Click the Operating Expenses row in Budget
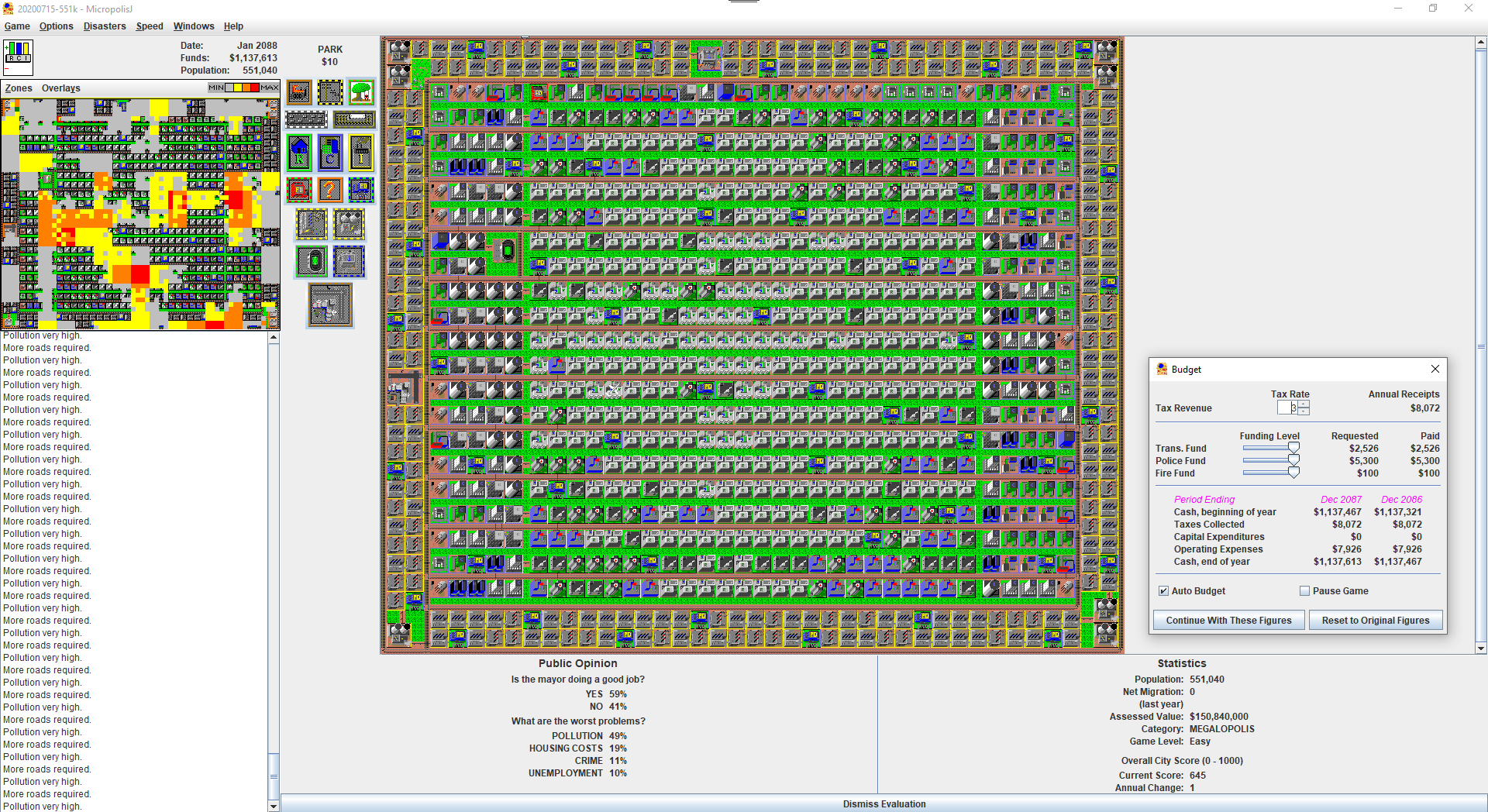Image resolution: width=1488 pixels, height=812 pixels. [1297, 549]
